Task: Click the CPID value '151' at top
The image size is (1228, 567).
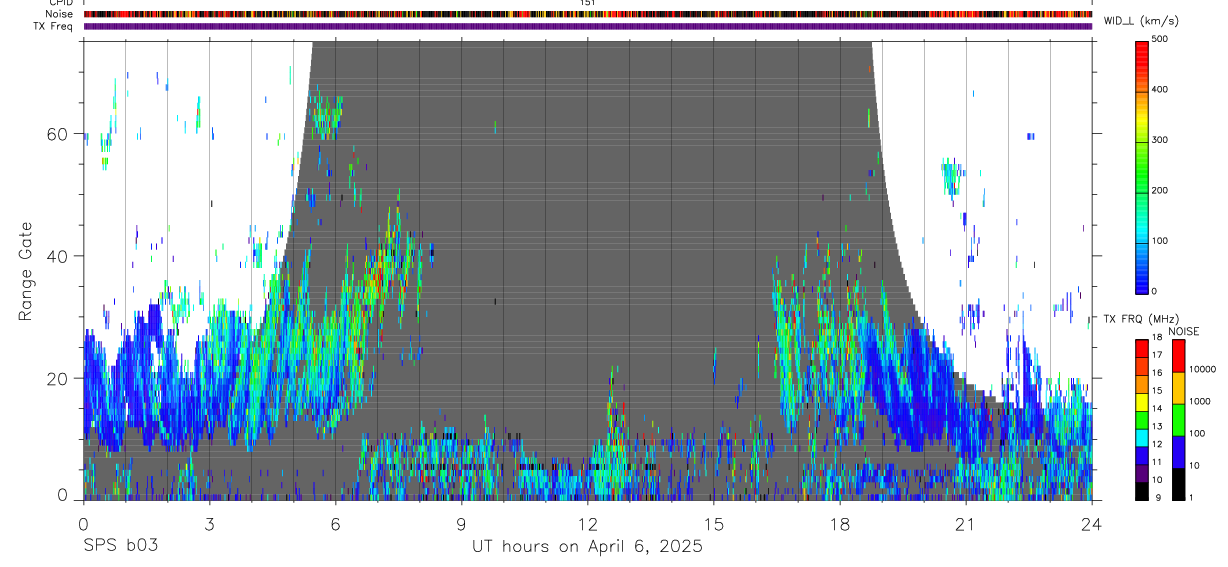Action: [588, 3]
